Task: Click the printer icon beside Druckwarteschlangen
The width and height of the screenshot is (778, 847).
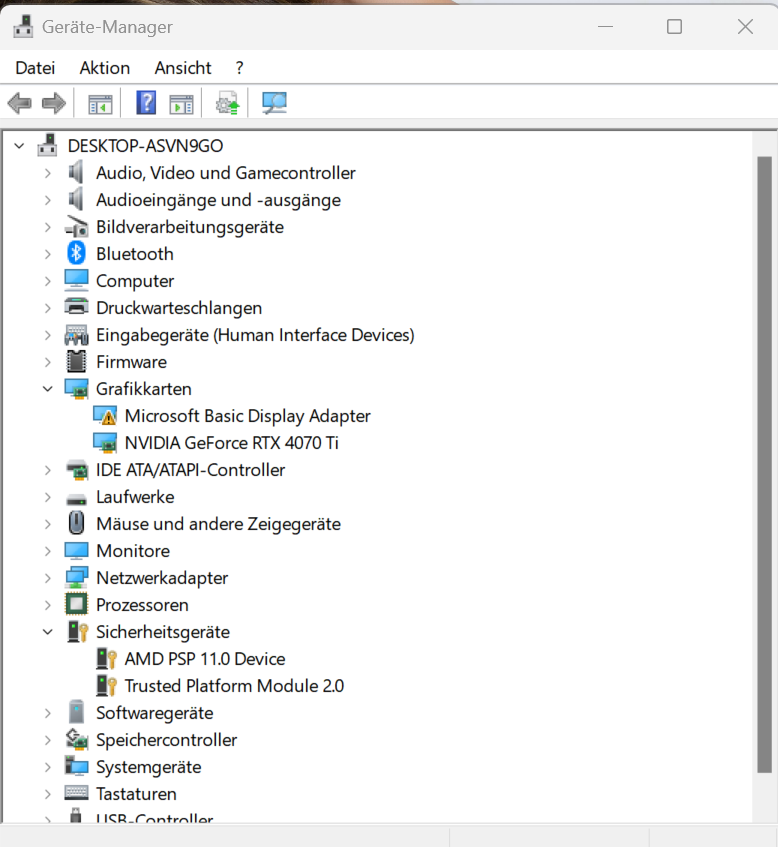Action: (76, 307)
